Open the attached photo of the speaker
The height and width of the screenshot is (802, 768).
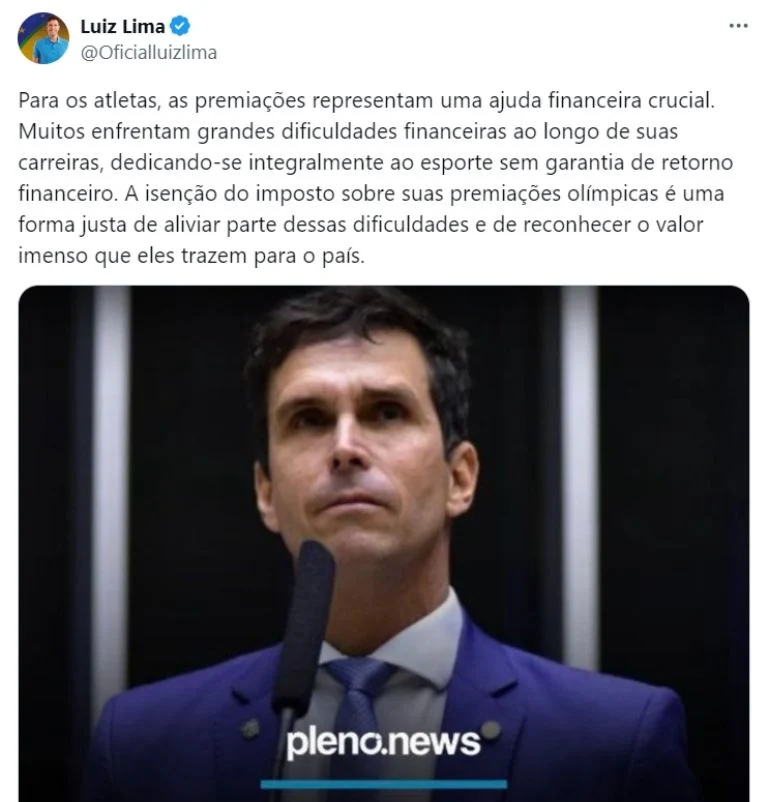pos(383,544)
